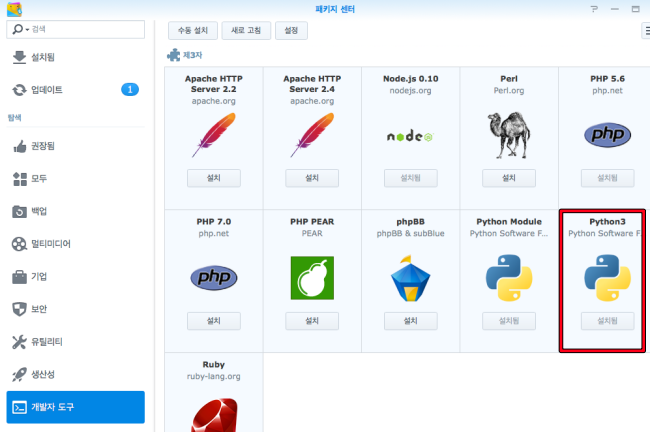This screenshot has height=432, width=650.
Task: Click the Installed download icon in sidebar
Action: pyautogui.click(x=19, y=57)
